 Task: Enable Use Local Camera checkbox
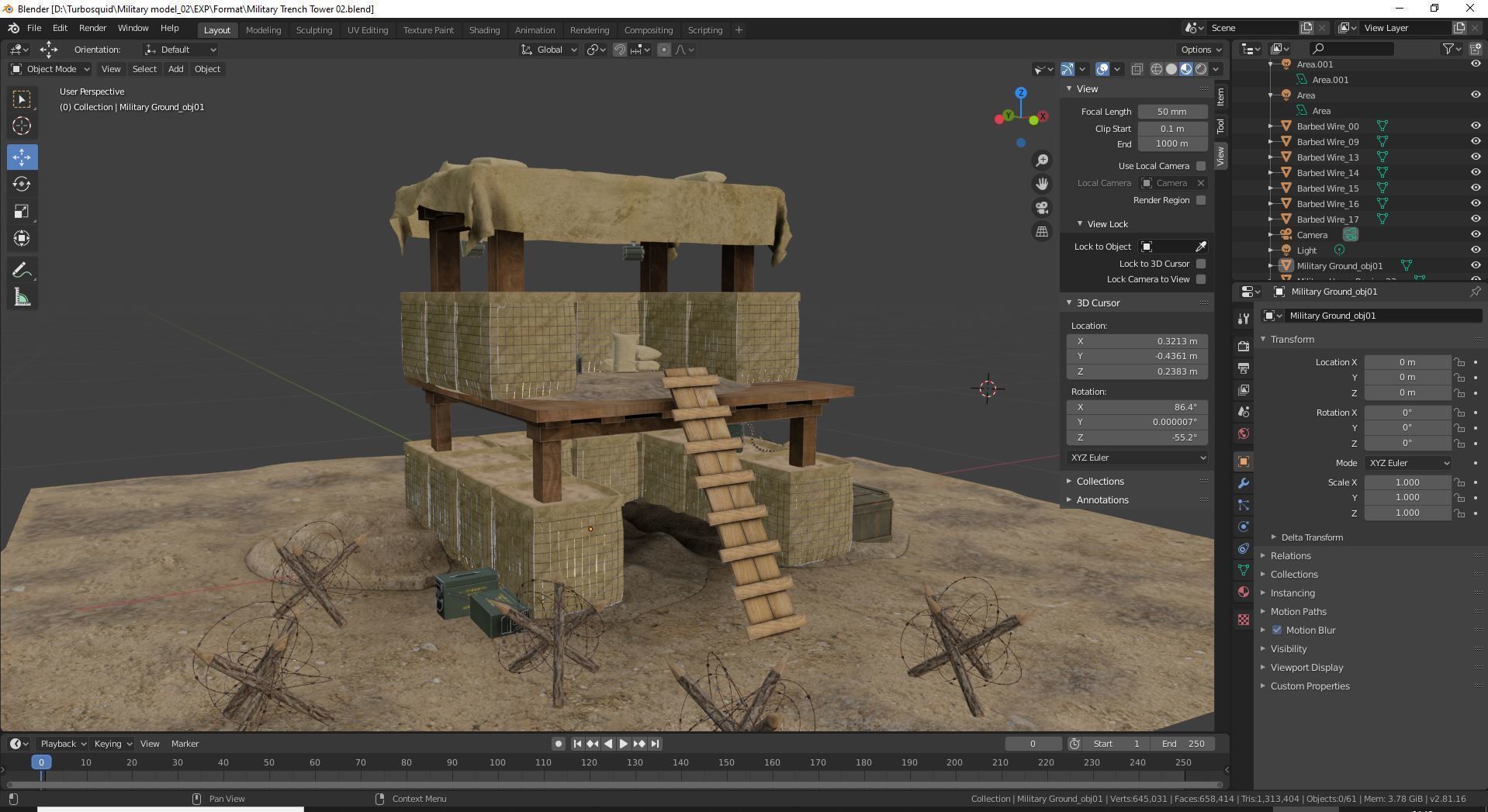1201,166
